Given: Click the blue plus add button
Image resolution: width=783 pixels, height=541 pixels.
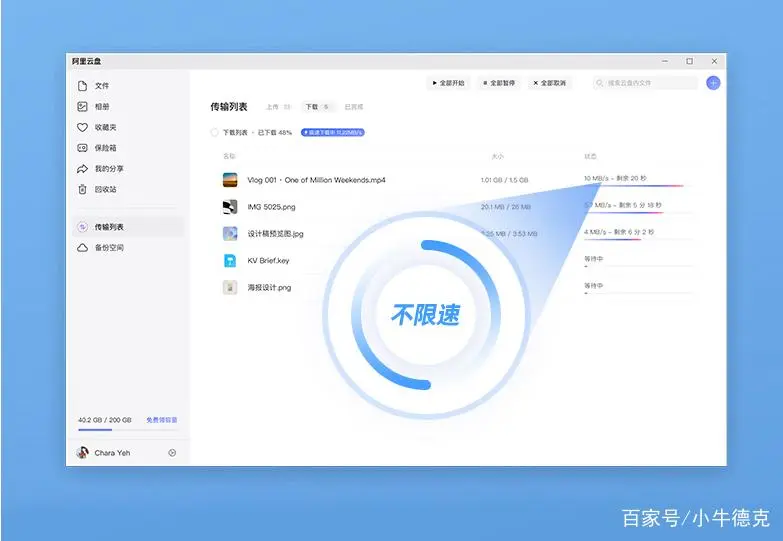Looking at the screenshot, I should point(713,83).
